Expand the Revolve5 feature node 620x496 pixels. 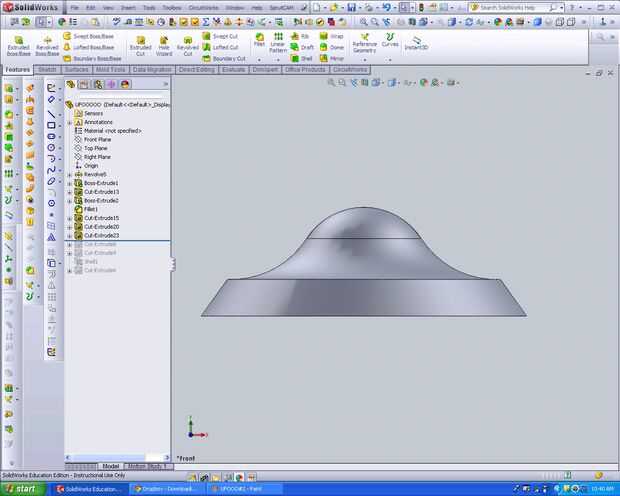pyautogui.click(x=70, y=175)
